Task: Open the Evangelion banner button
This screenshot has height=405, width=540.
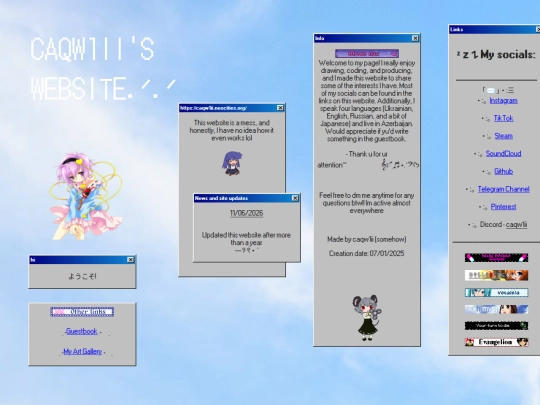Action: pos(496,342)
